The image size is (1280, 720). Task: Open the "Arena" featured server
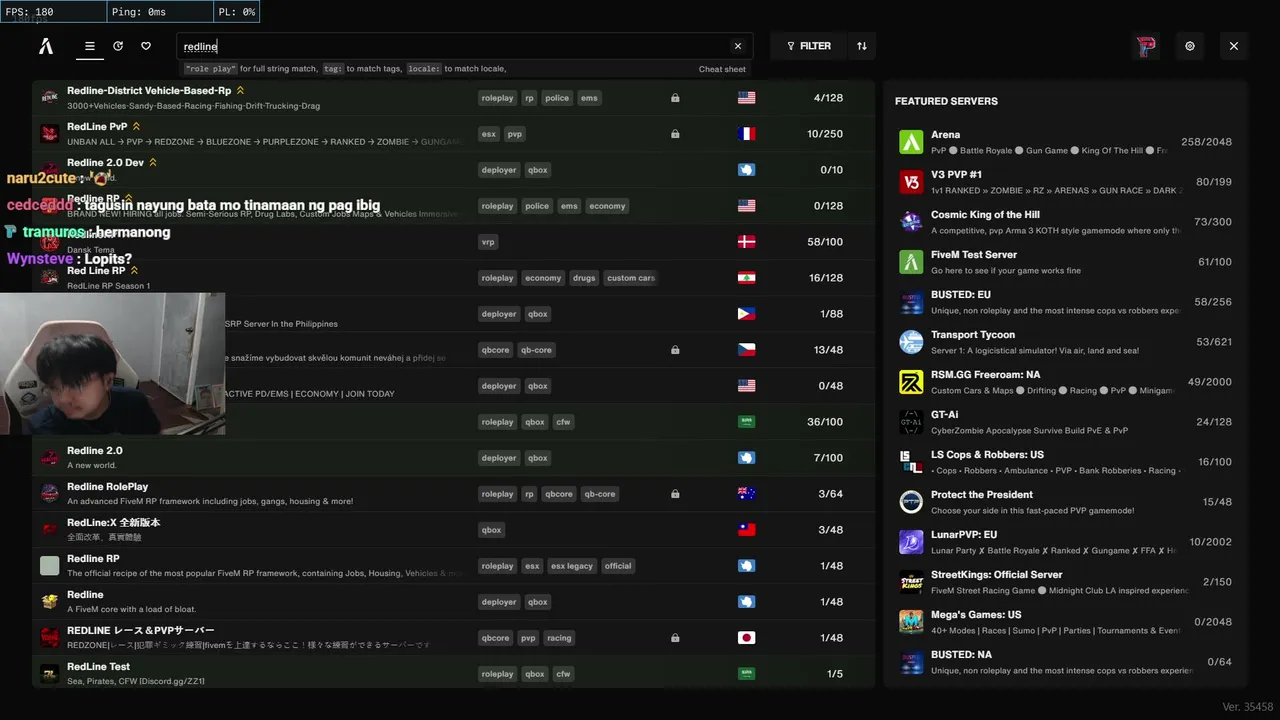[945, 135]
